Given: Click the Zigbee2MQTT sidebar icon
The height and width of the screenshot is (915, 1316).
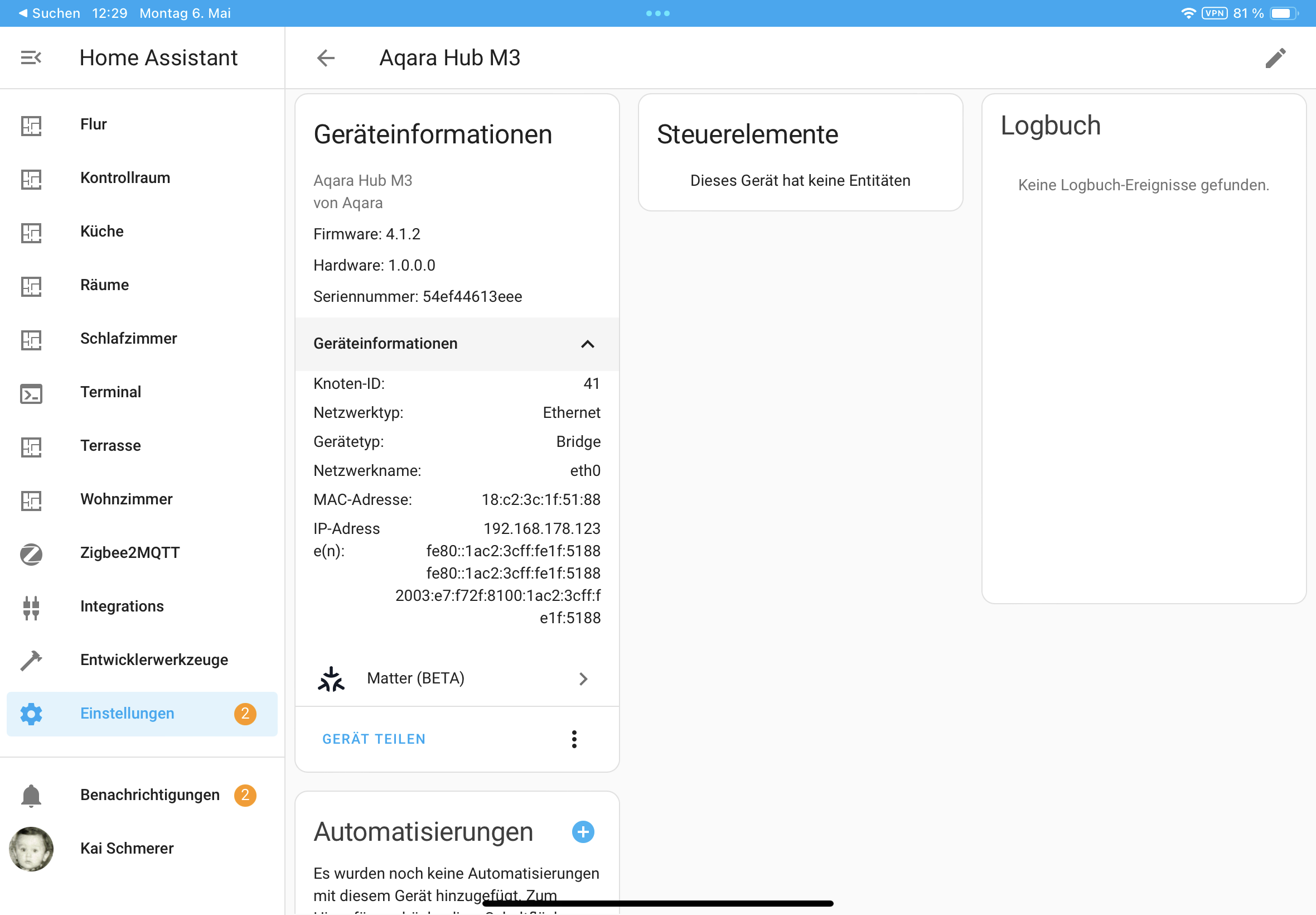Looking at the screenshot, I should 31,554.
